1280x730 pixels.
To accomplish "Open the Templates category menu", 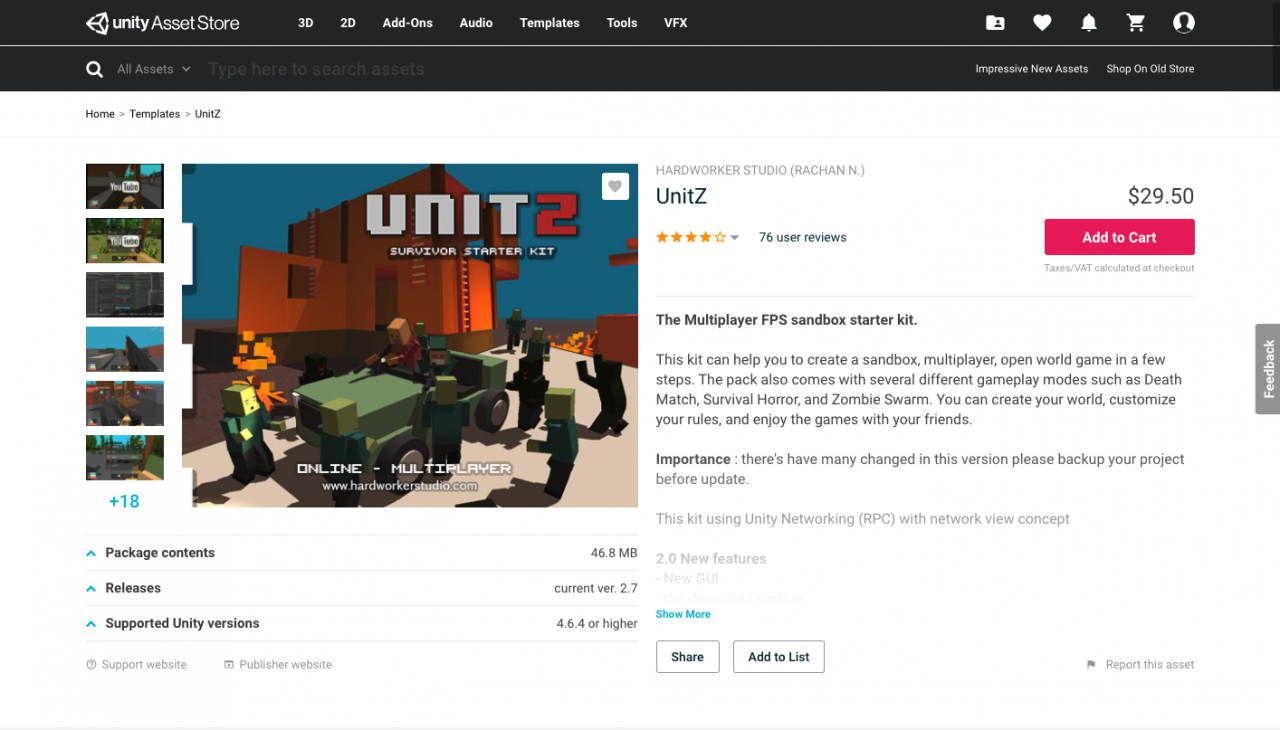I will [x=550, y=23].
